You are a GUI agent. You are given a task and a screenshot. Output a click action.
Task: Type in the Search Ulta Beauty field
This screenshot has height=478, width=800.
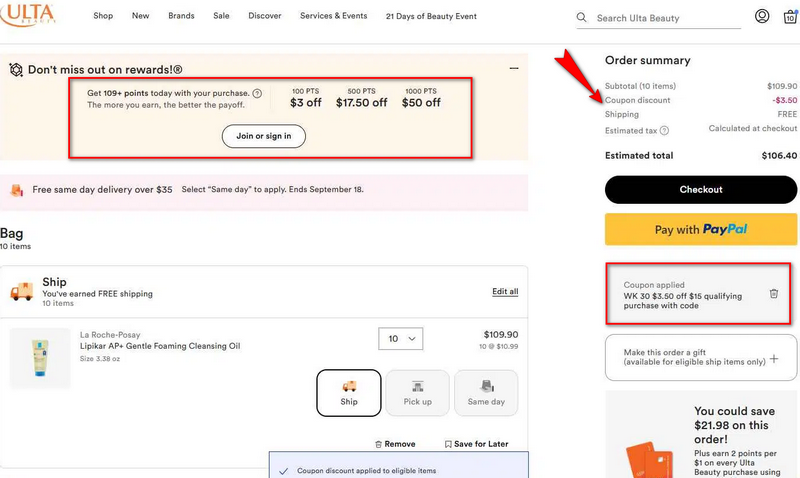click(x=665, y=18)
